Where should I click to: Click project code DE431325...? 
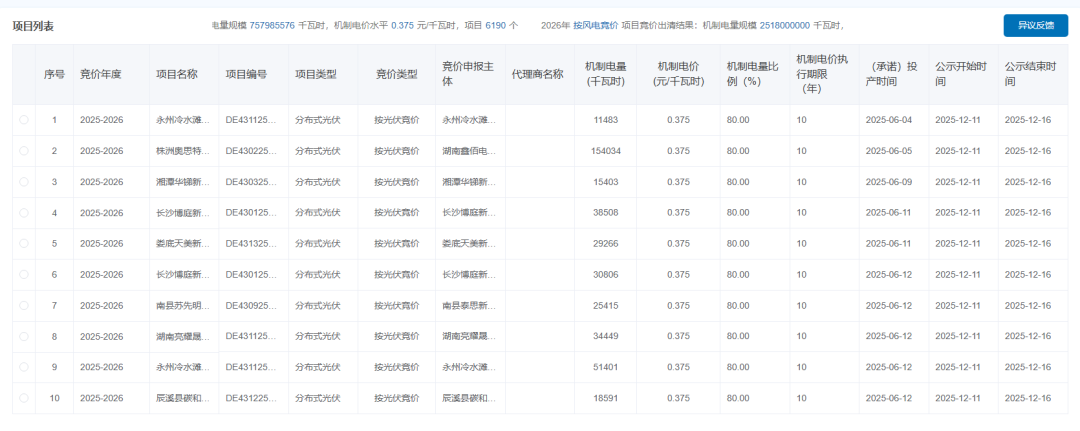click(251, 243)
